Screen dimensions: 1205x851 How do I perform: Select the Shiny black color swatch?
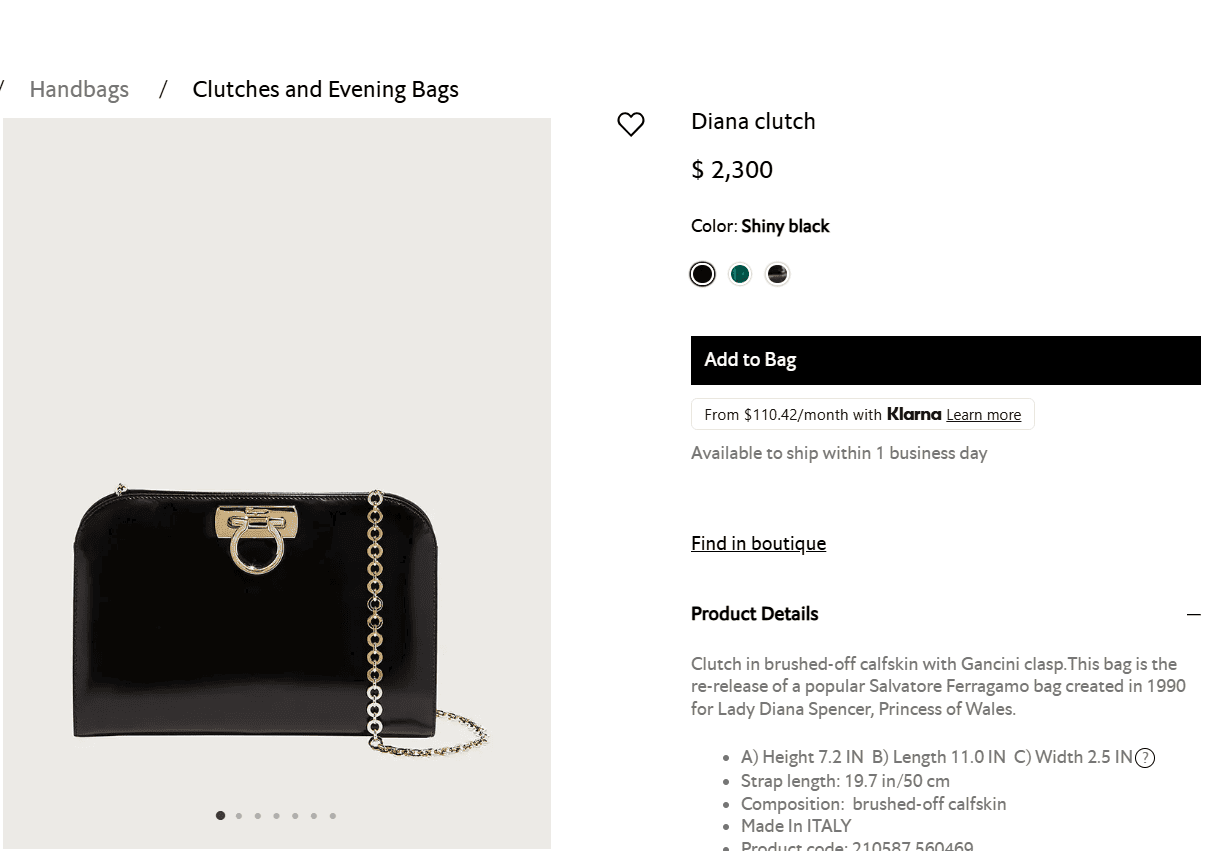(x=702, y=274)
